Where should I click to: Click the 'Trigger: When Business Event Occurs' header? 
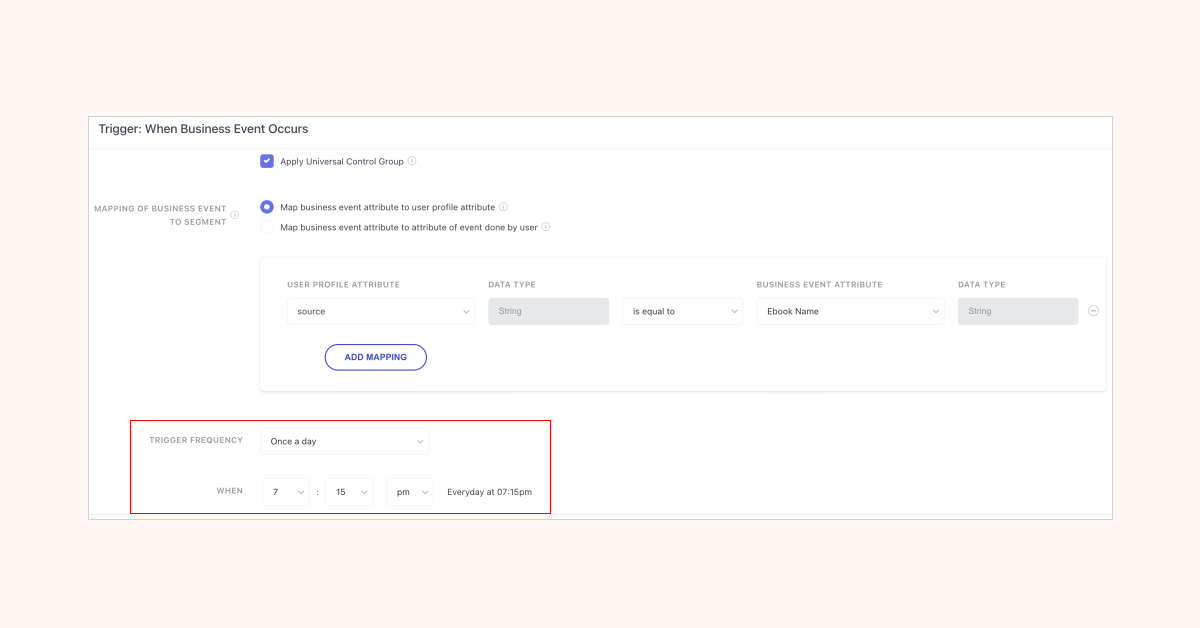203,129
